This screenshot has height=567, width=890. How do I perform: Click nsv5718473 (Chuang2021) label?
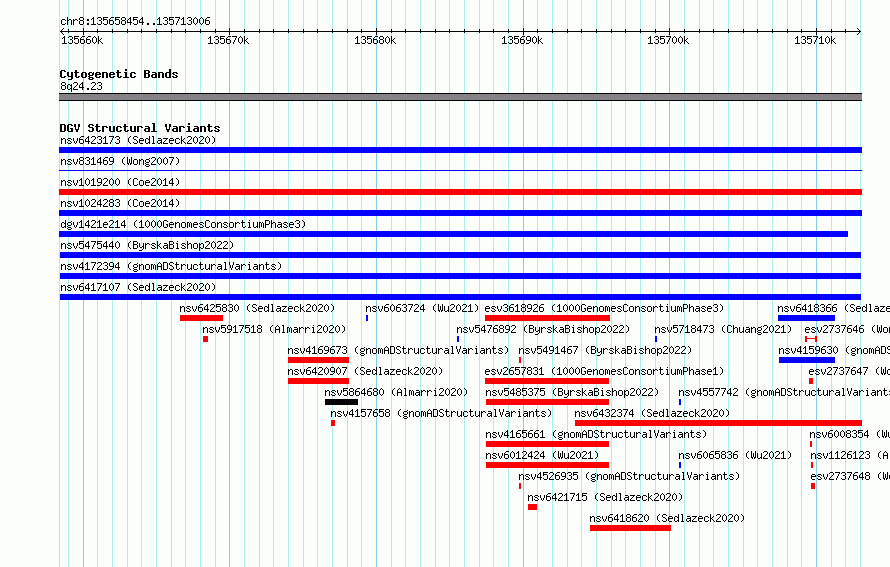(x=723, y=329)
